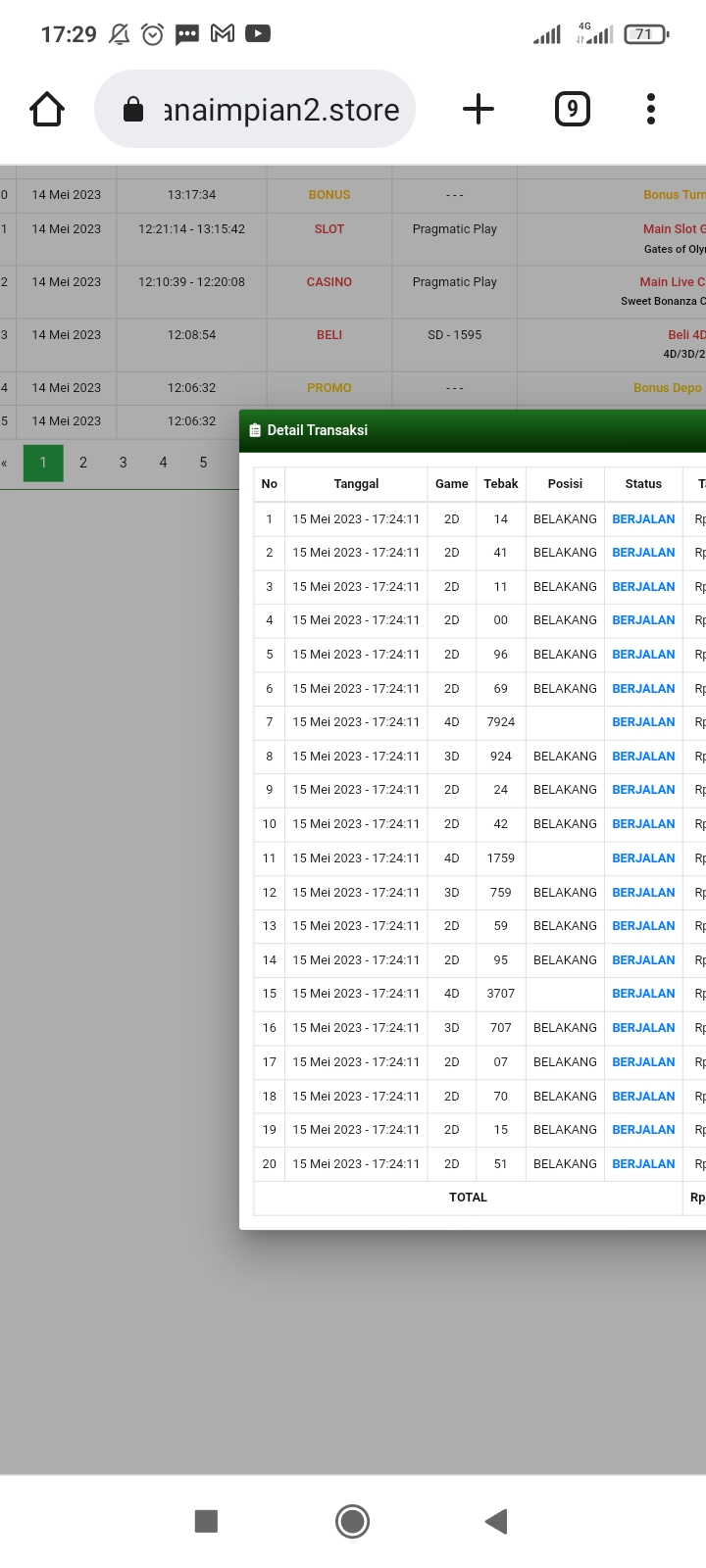706x1568 pixels.
Task: Jump to pagination page 5
Action: point(204,463)
